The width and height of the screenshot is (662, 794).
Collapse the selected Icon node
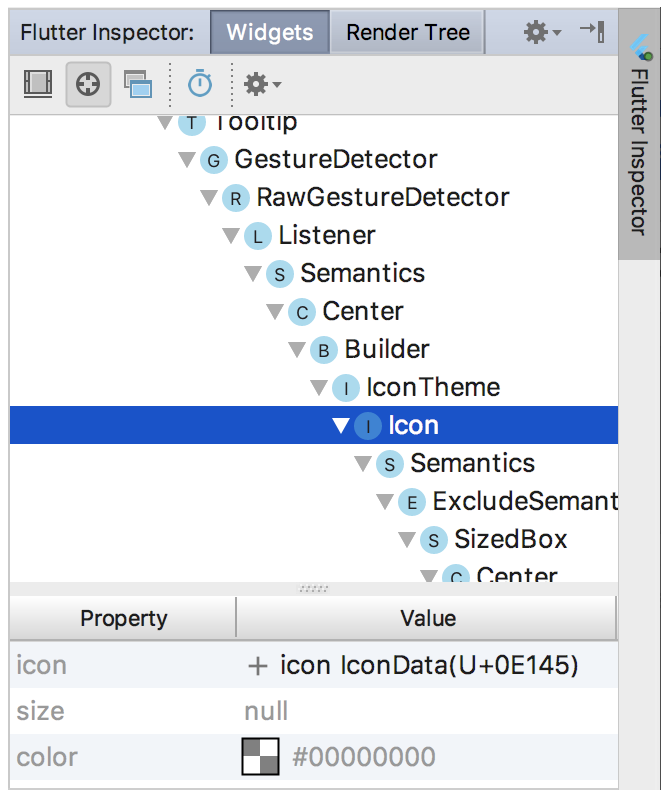pyautogui.click(x=341, y=425)
